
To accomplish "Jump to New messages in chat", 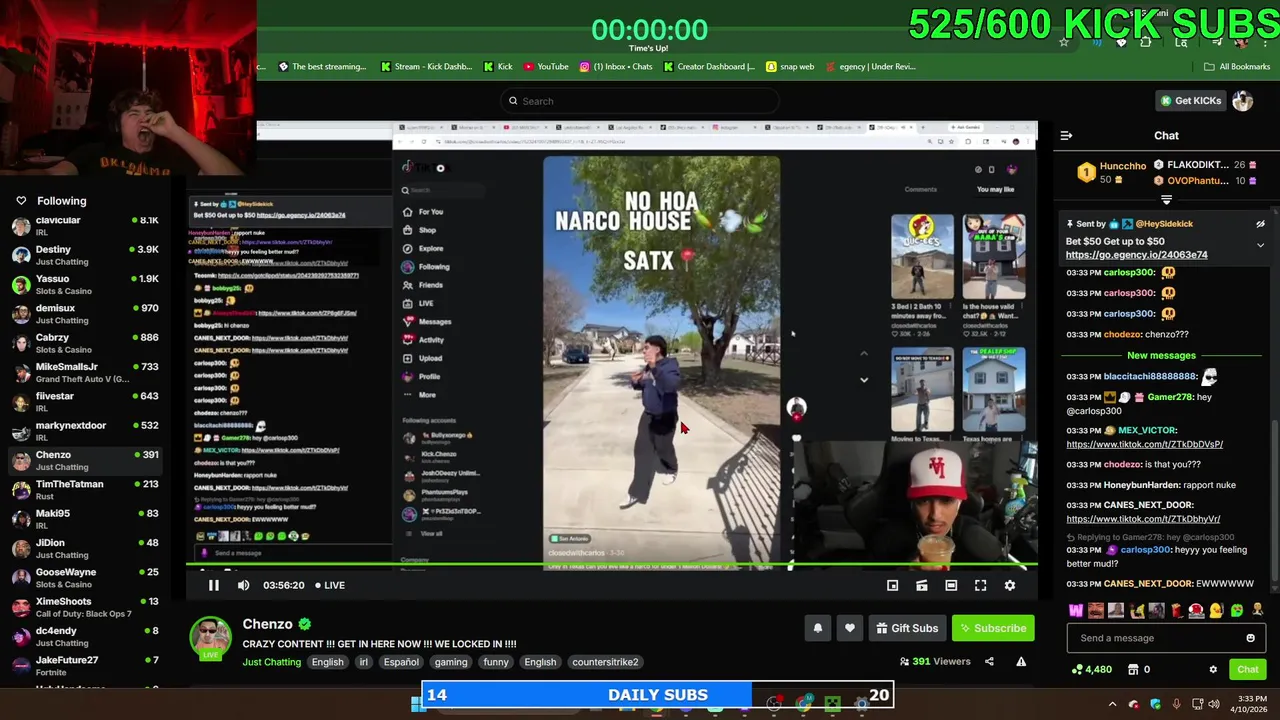I will (x=1161, y=355).
